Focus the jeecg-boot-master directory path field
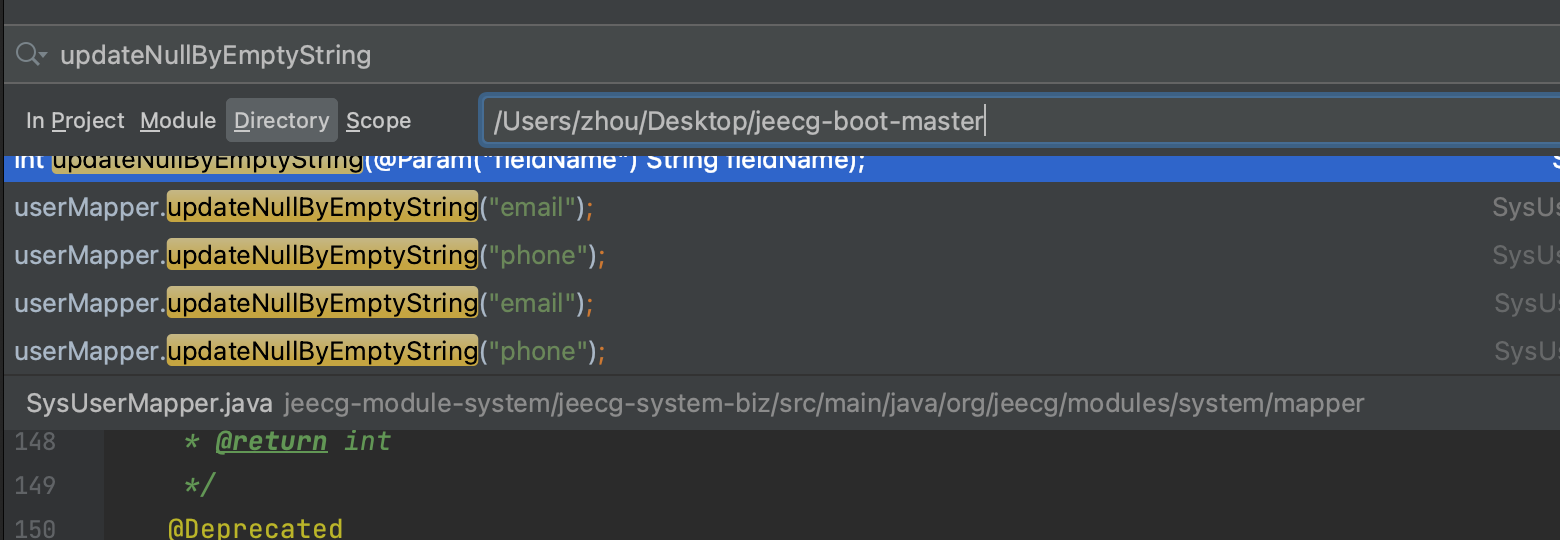This screenshot has height=540, width=1560. (x=1020, y=121)
